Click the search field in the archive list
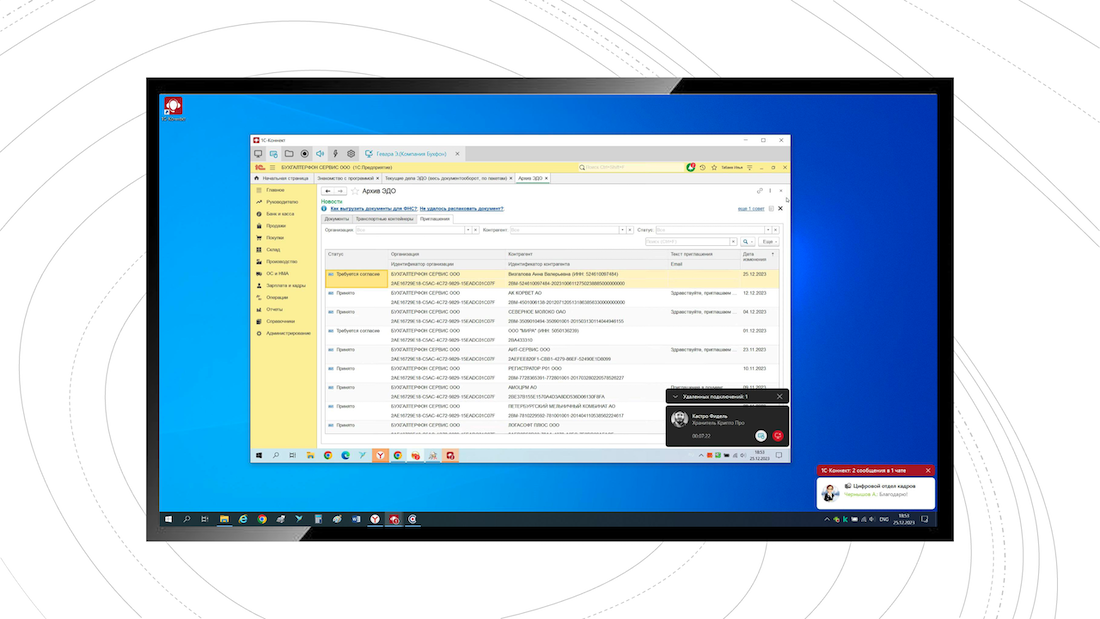 686,242
